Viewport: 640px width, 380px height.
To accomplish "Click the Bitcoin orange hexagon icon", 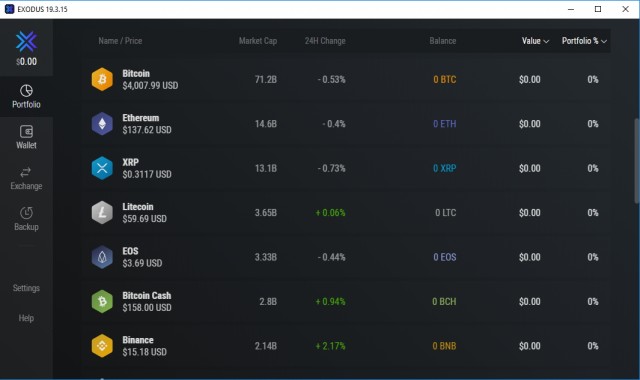I will 102,79.
